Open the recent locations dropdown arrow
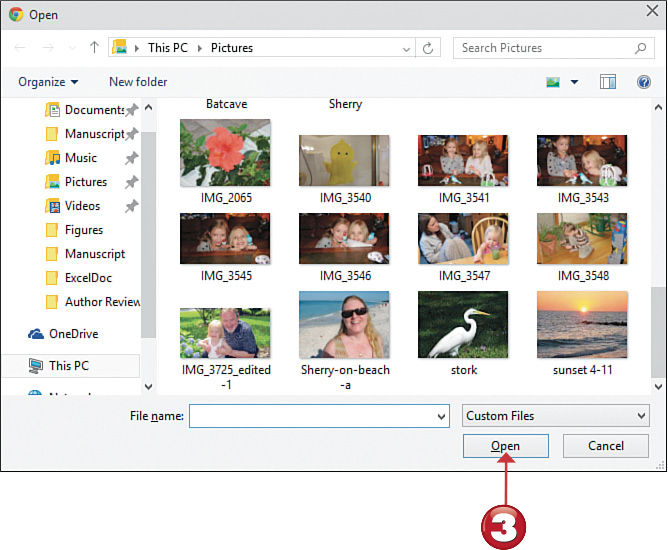The width and height of the screenshot is (668, 550). coord(72,48)
